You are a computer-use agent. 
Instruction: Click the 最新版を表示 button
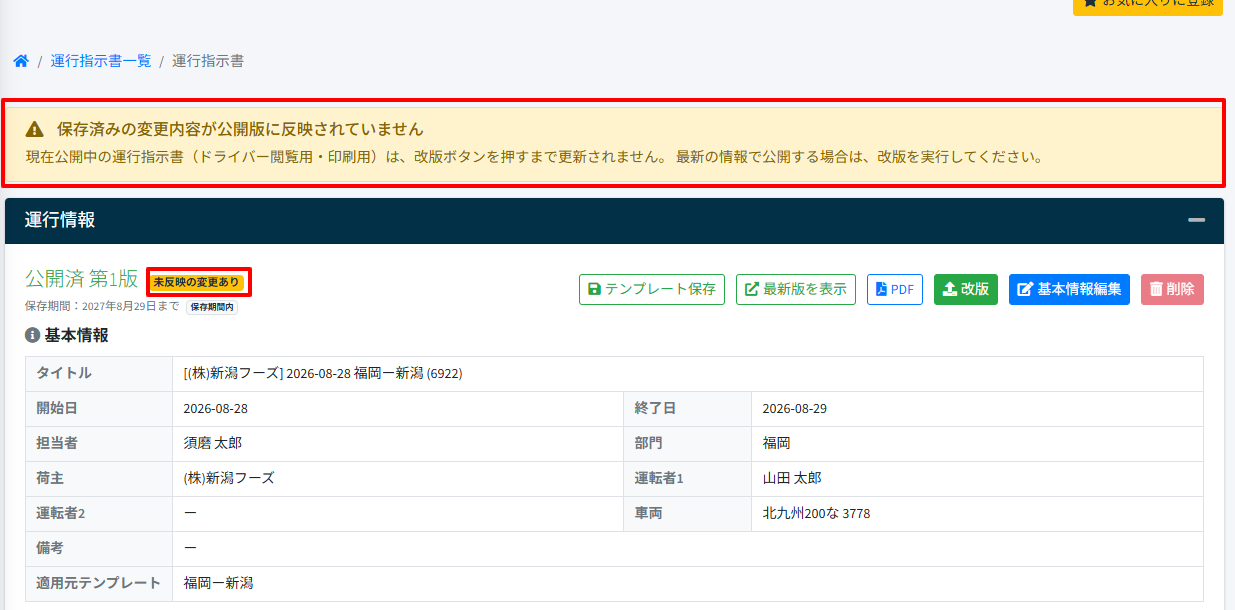(796, 289)
